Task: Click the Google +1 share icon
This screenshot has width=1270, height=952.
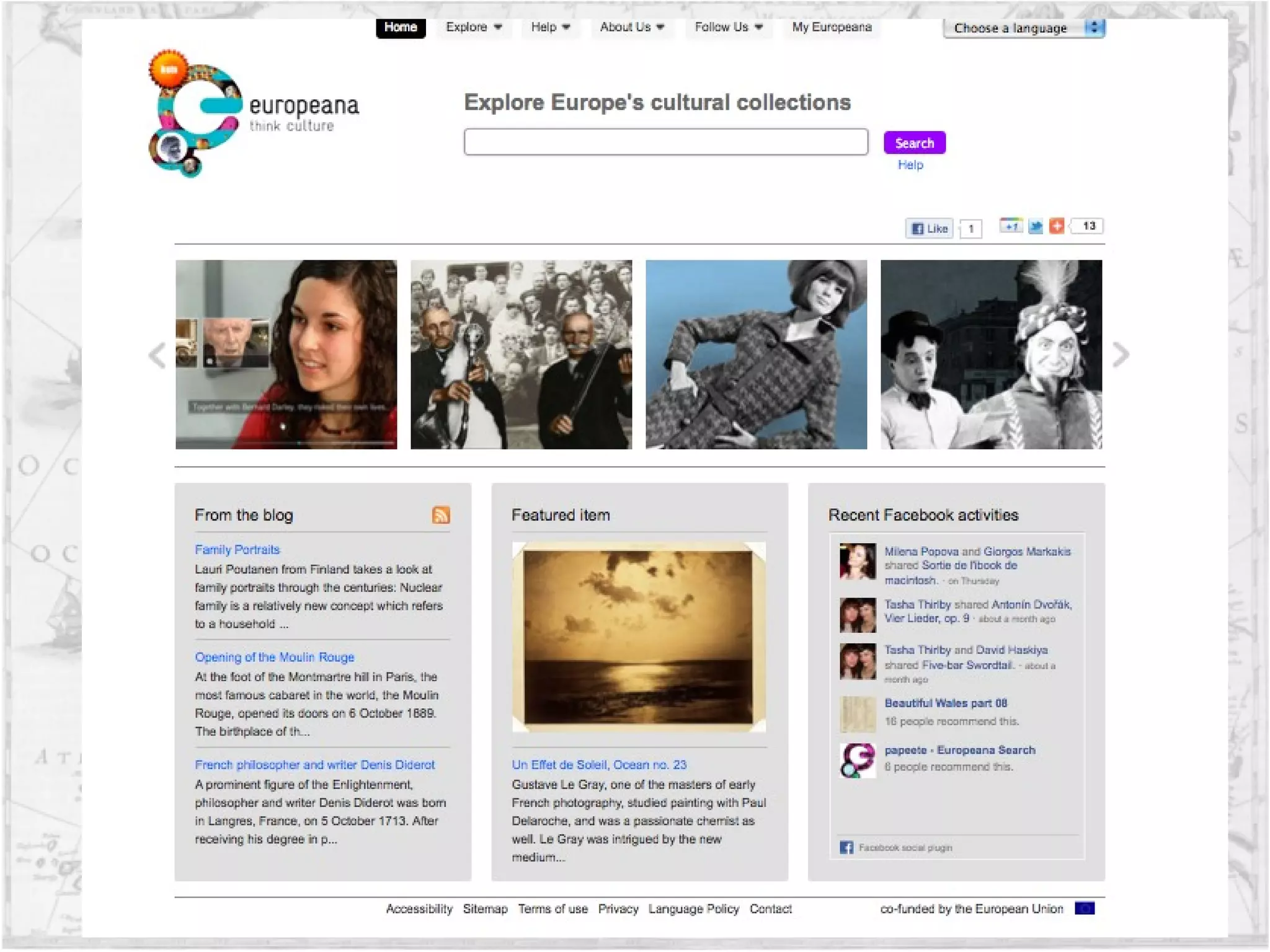Action: tap(1010, 226)
